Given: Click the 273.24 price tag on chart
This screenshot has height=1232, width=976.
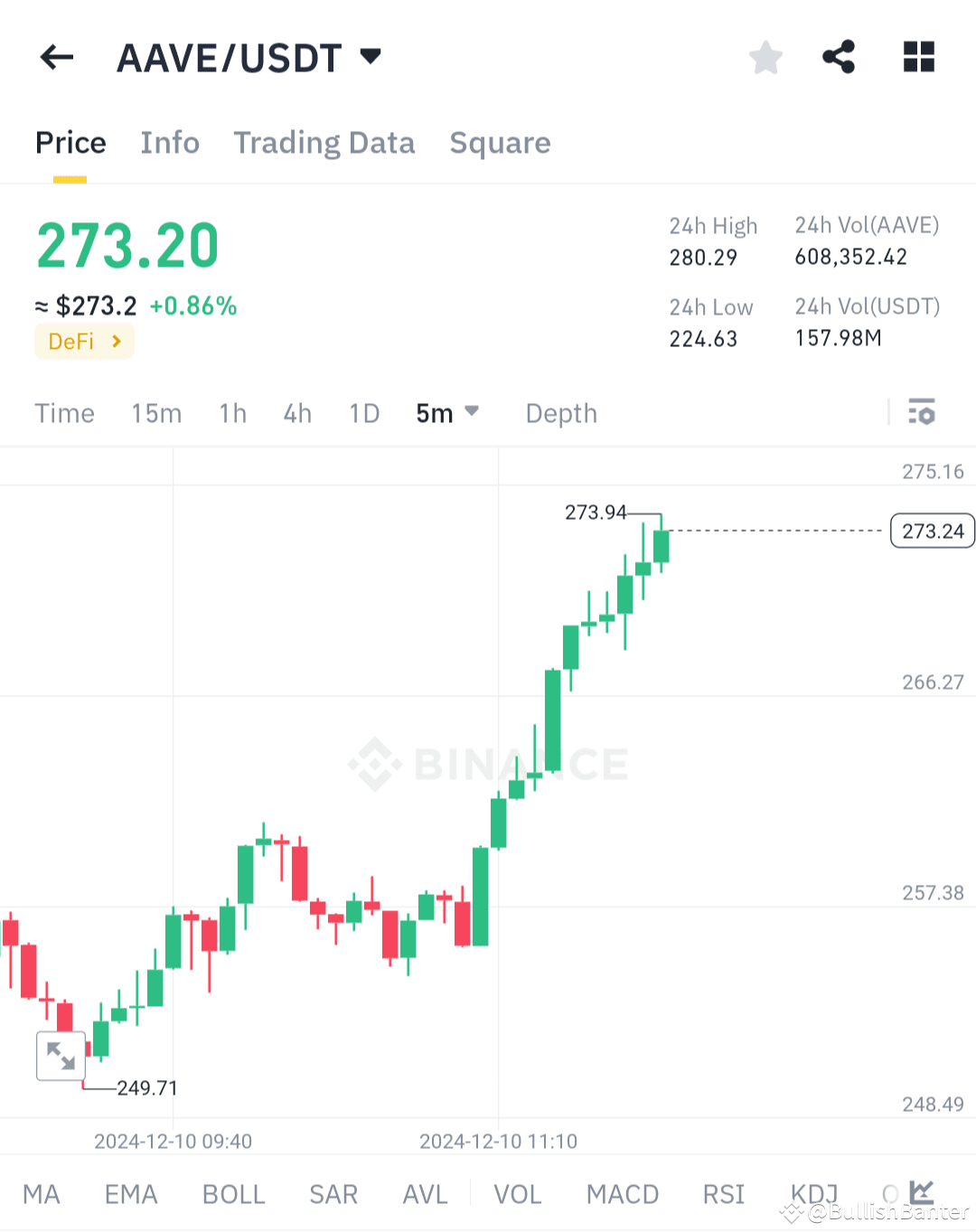Looking at the screenshot, I should (x=932, y=531).
